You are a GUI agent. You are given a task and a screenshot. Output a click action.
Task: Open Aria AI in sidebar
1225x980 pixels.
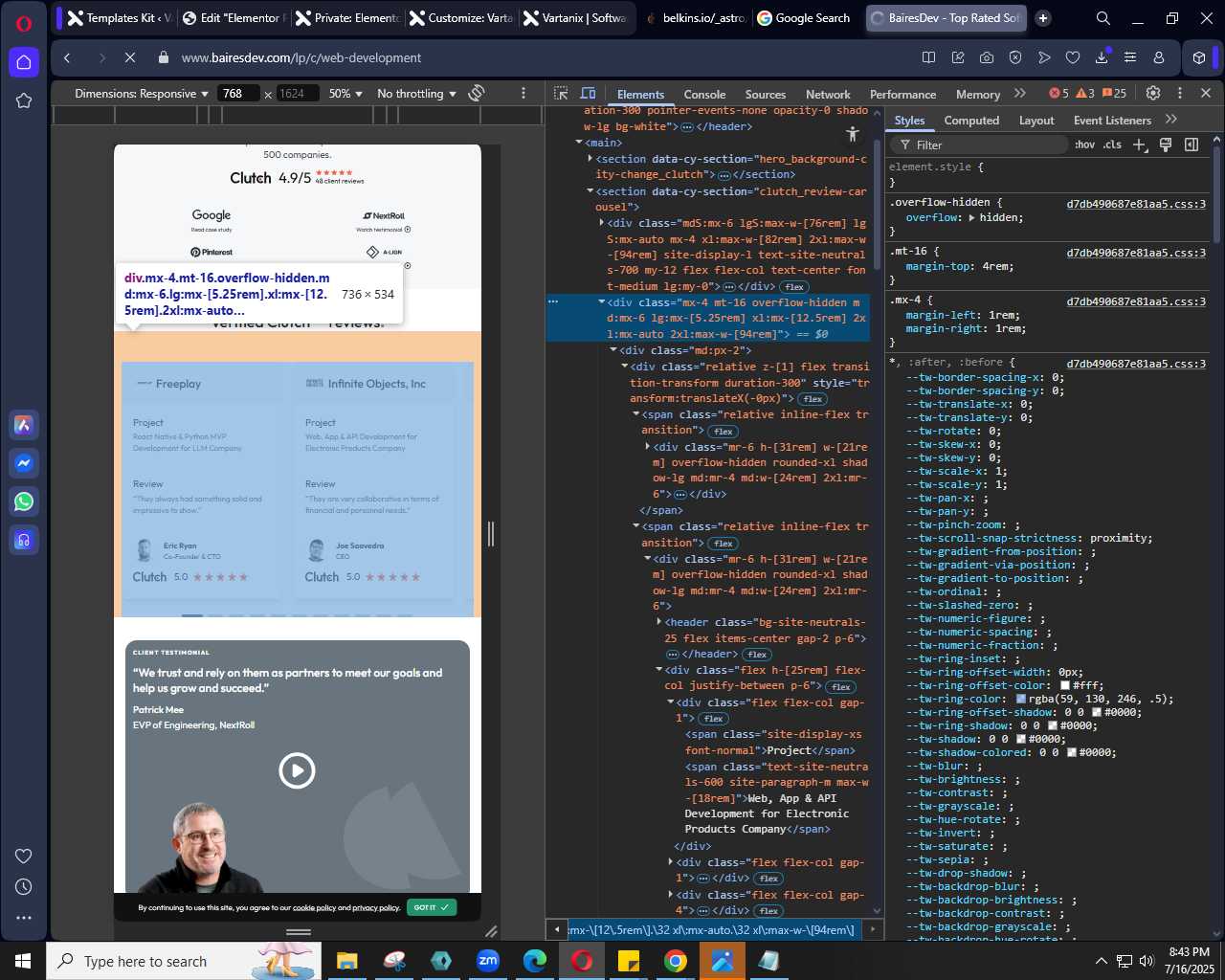24,425
